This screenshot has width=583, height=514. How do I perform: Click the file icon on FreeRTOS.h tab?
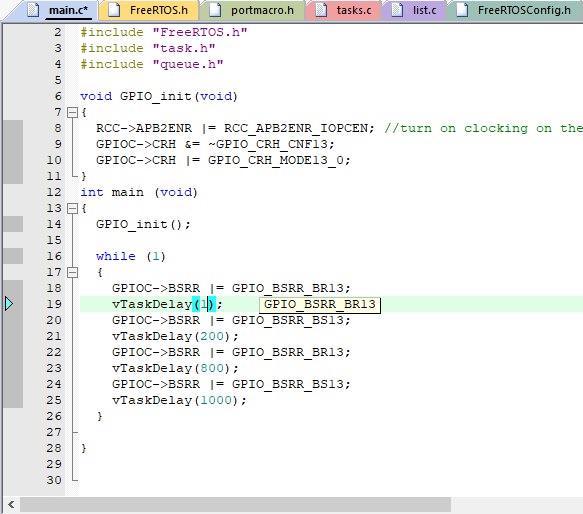pyautogui.click(x=114, y=10)
